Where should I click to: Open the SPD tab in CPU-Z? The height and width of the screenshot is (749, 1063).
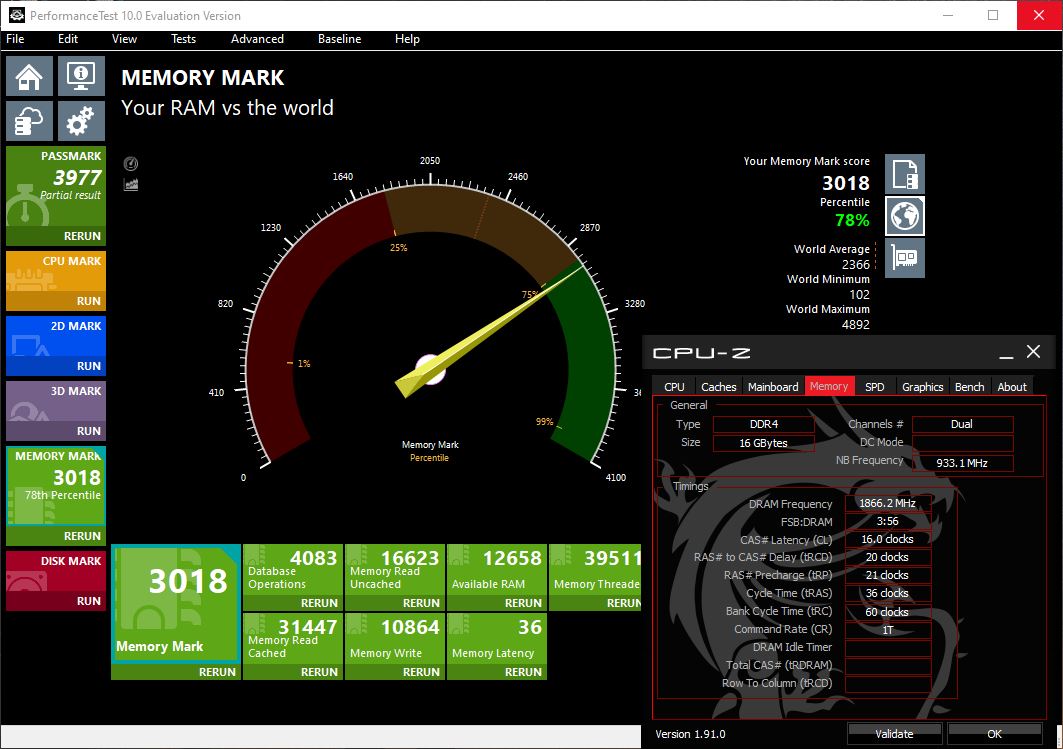click(x=875, y=386)
